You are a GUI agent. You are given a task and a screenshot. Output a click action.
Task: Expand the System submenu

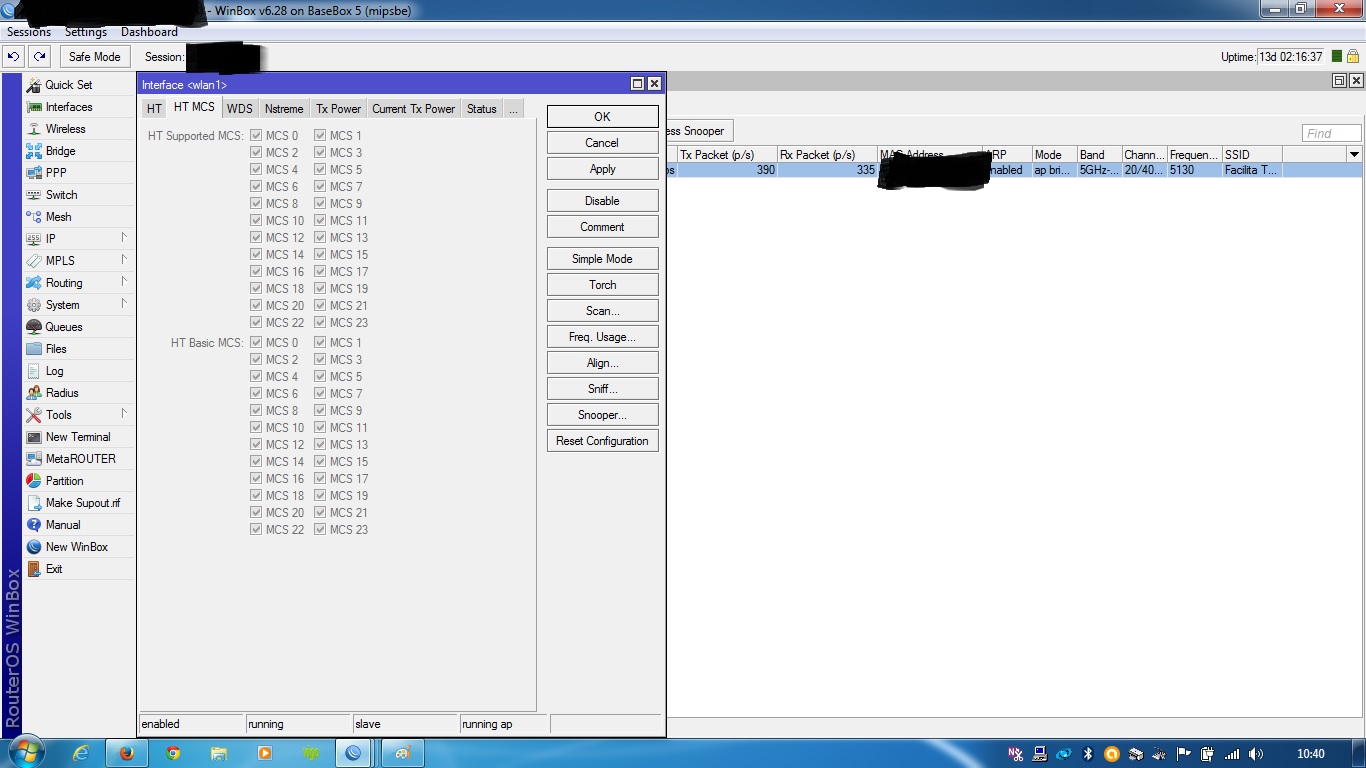click(124, 304)
